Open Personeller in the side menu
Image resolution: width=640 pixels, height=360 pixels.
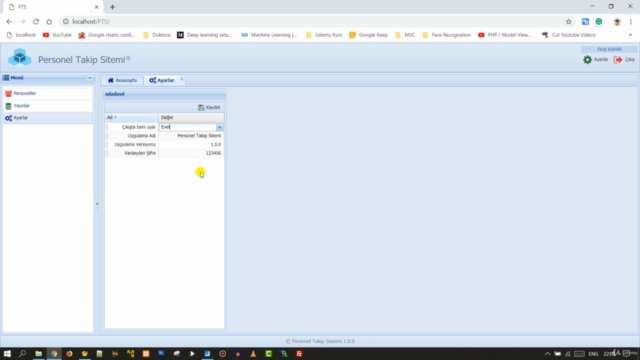(x=48, y=93)
